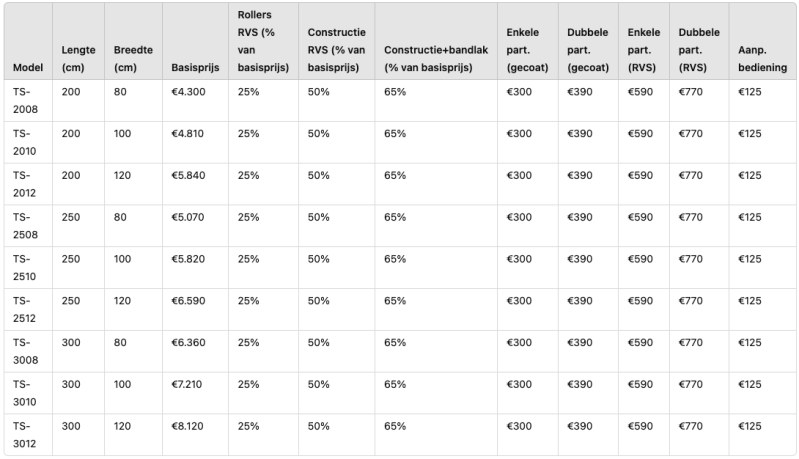Click the Constructie+bandlak column header
Image resolution: width=799 pixels, height=459 pixels.
coord(431,60)
